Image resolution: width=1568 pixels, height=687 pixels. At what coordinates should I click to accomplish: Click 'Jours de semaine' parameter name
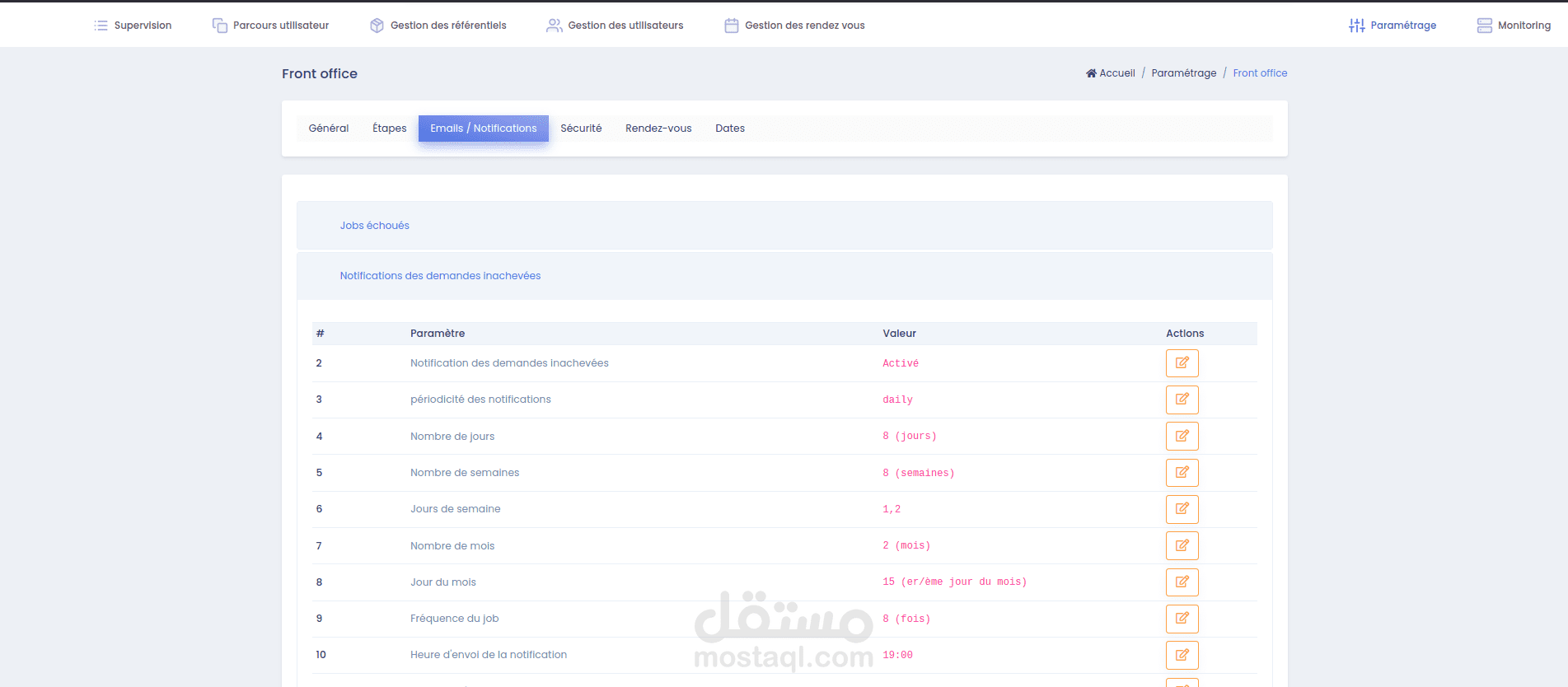(456, 509)
